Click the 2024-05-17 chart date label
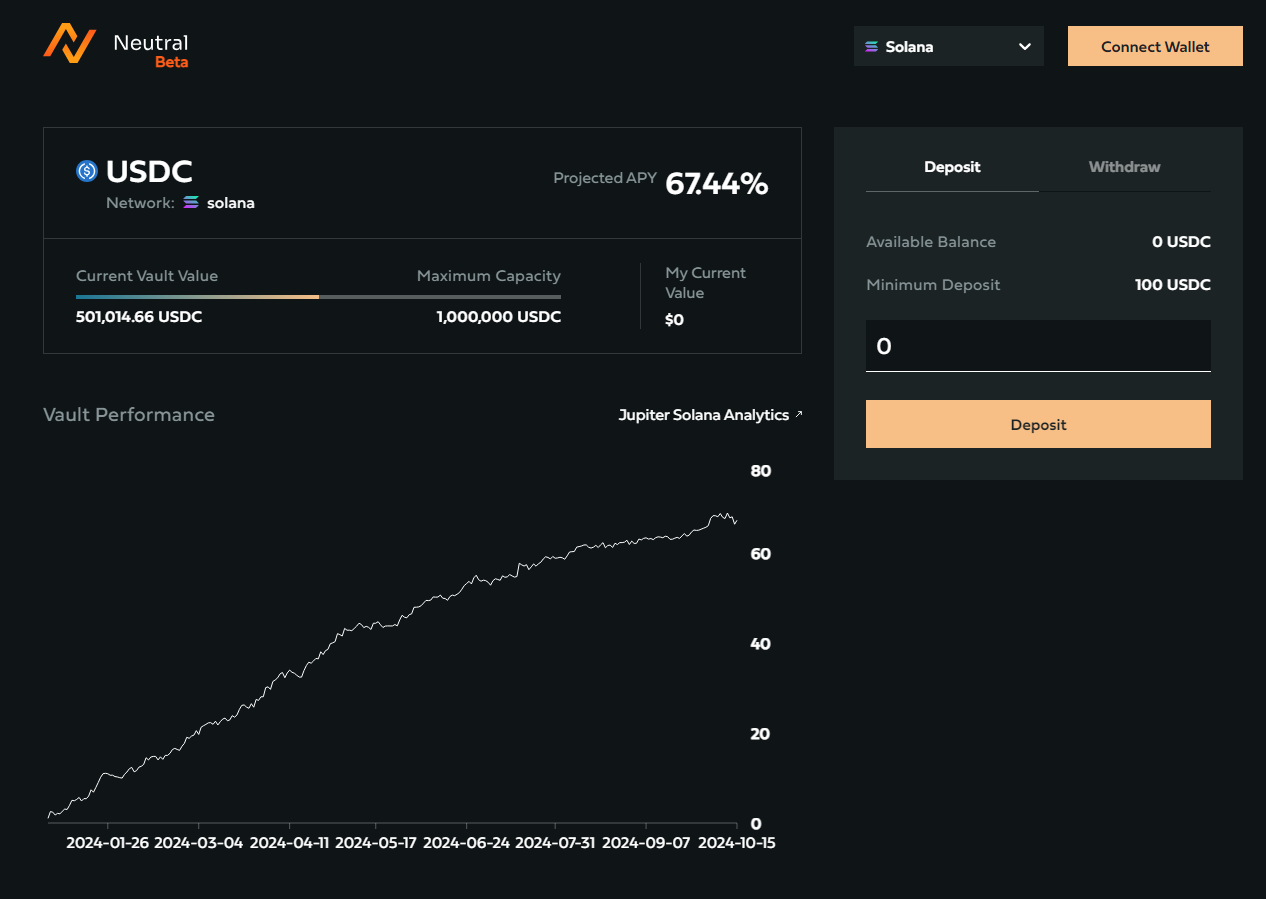This screenshot has height=899, width=1266. (x=376, y=843)
